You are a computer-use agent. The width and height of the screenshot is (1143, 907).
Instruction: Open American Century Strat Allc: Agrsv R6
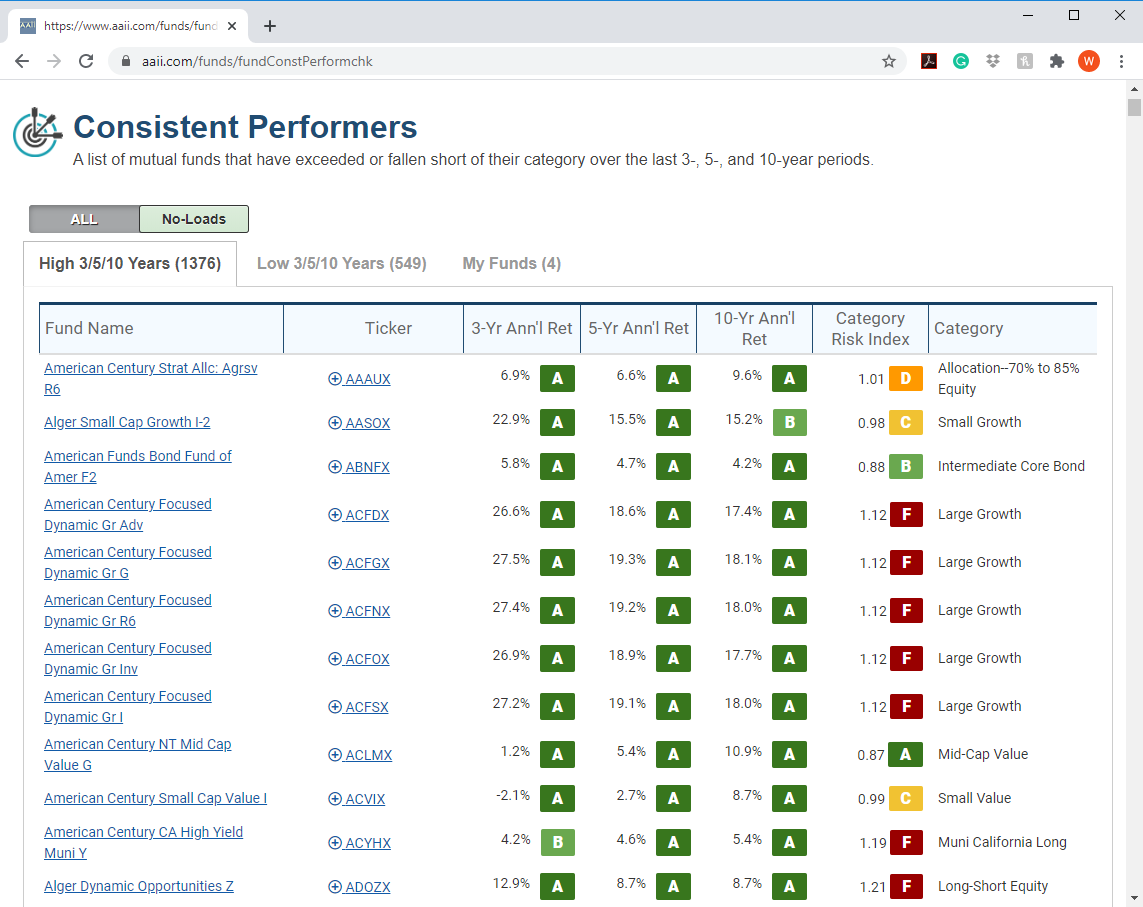point(151,378)
